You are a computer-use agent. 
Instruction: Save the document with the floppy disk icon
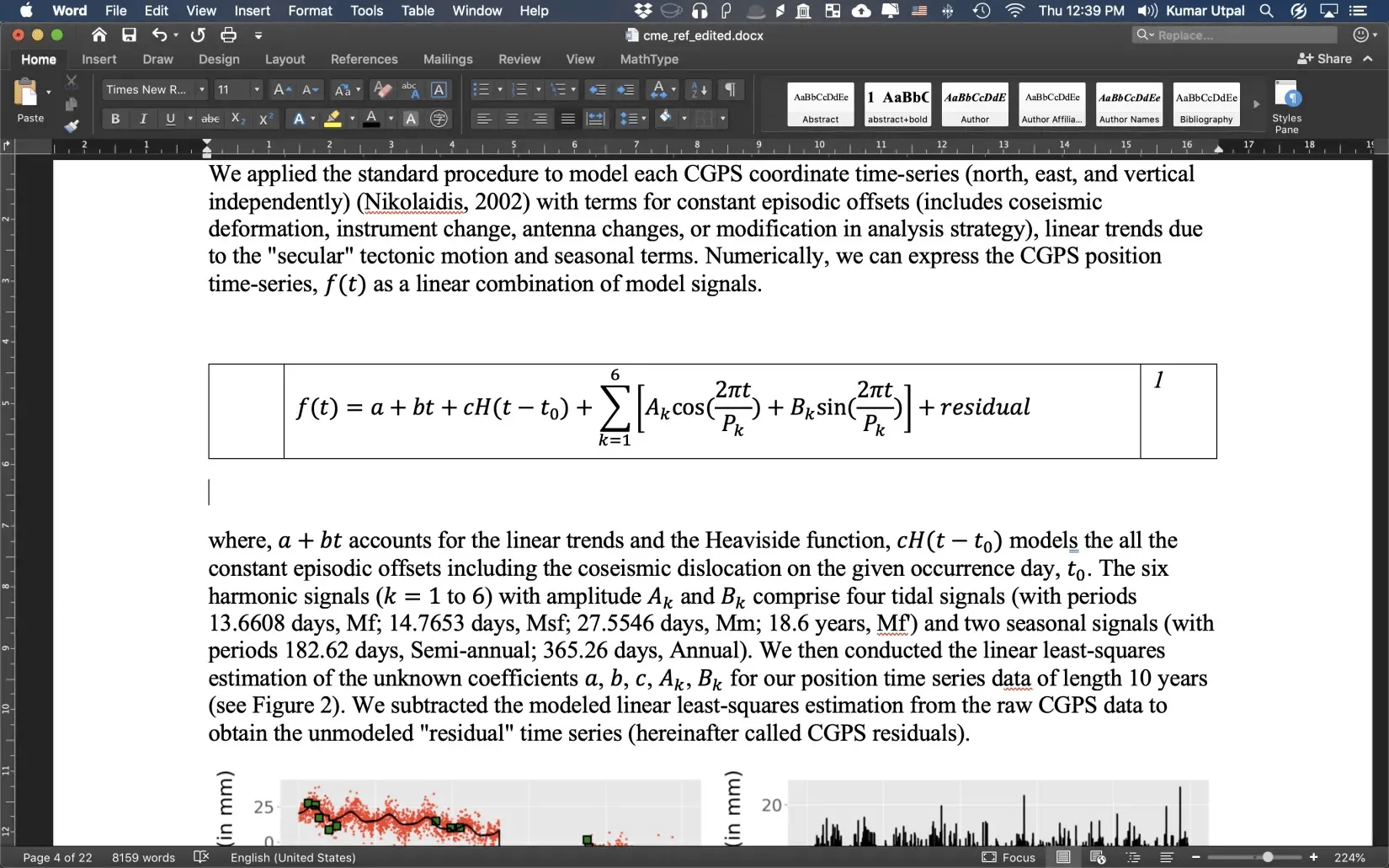(x=129, y=35)
